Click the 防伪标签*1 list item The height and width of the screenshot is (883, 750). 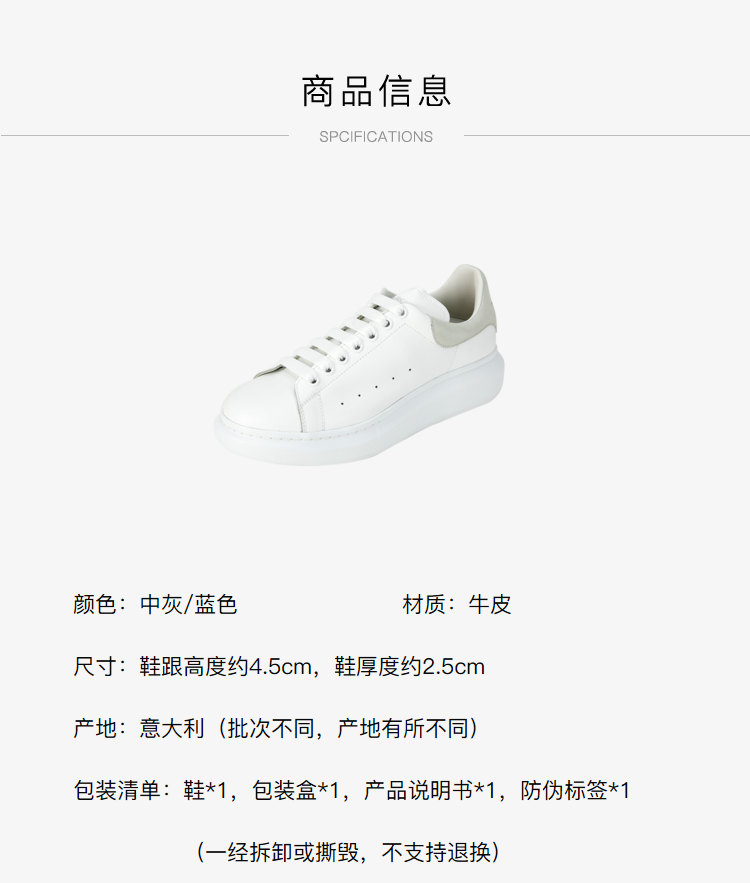[575, 791]
